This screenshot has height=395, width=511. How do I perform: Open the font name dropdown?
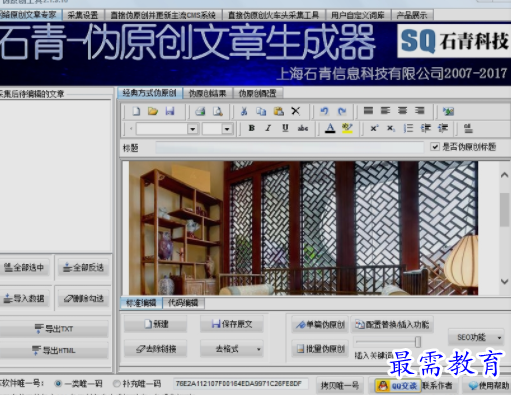tap(192, 129)
